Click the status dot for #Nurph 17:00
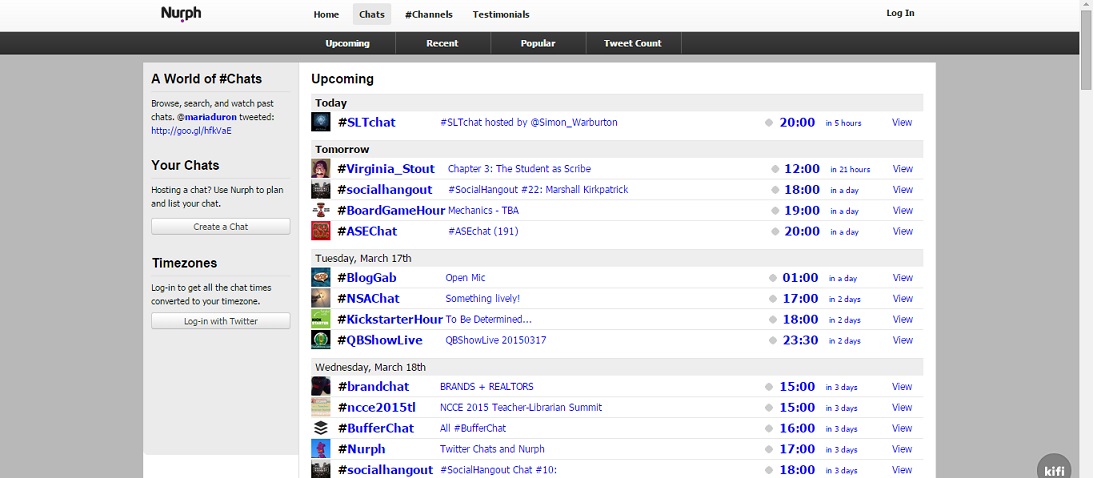 point(769,449)
